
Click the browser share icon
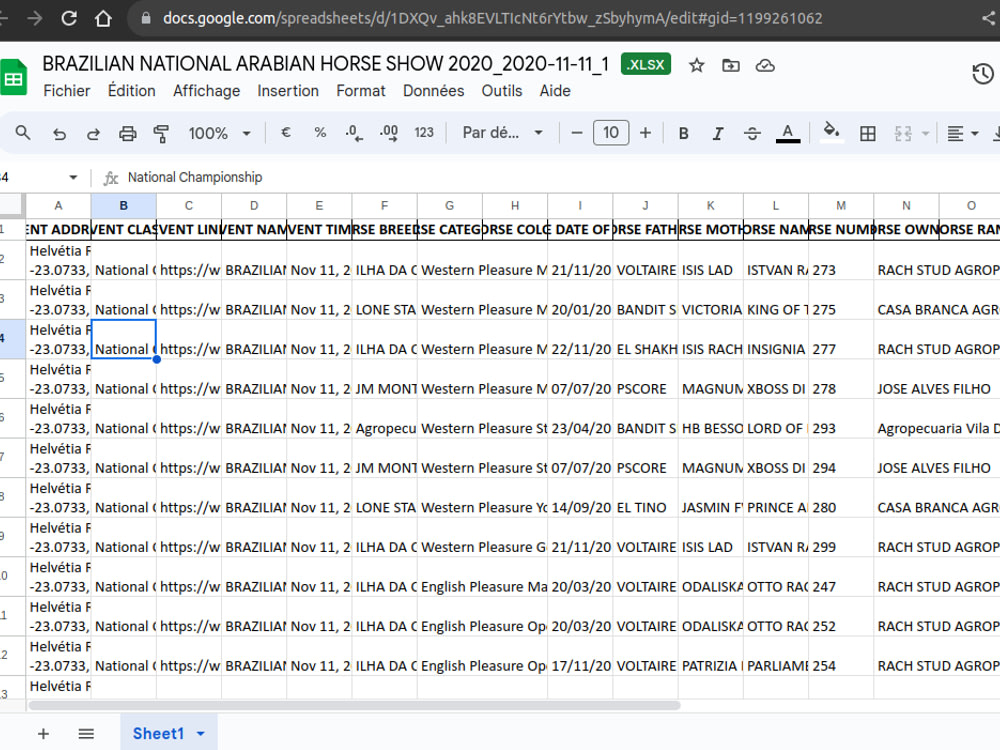point(990,18)
